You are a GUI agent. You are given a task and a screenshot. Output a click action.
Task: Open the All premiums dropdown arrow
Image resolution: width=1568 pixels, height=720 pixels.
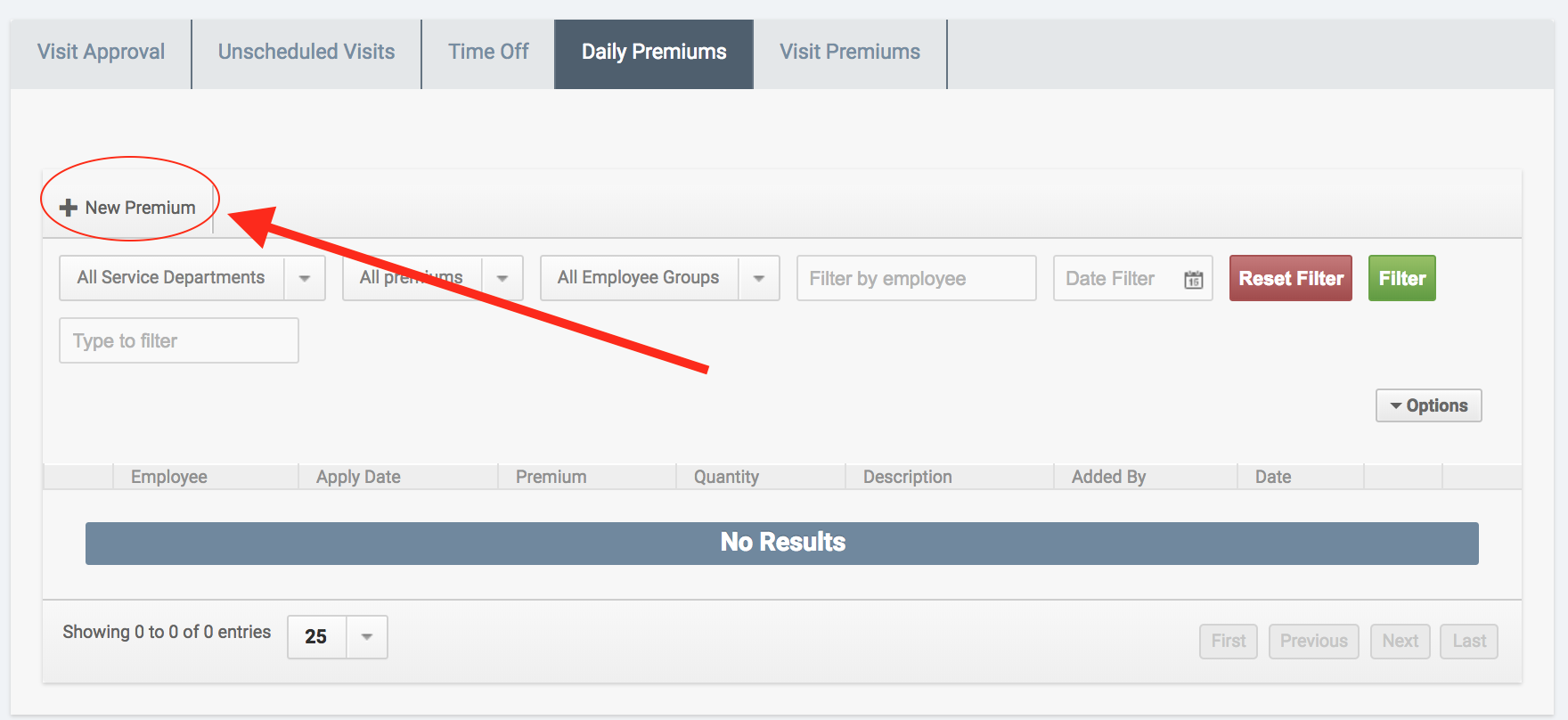tap(502, 278)
